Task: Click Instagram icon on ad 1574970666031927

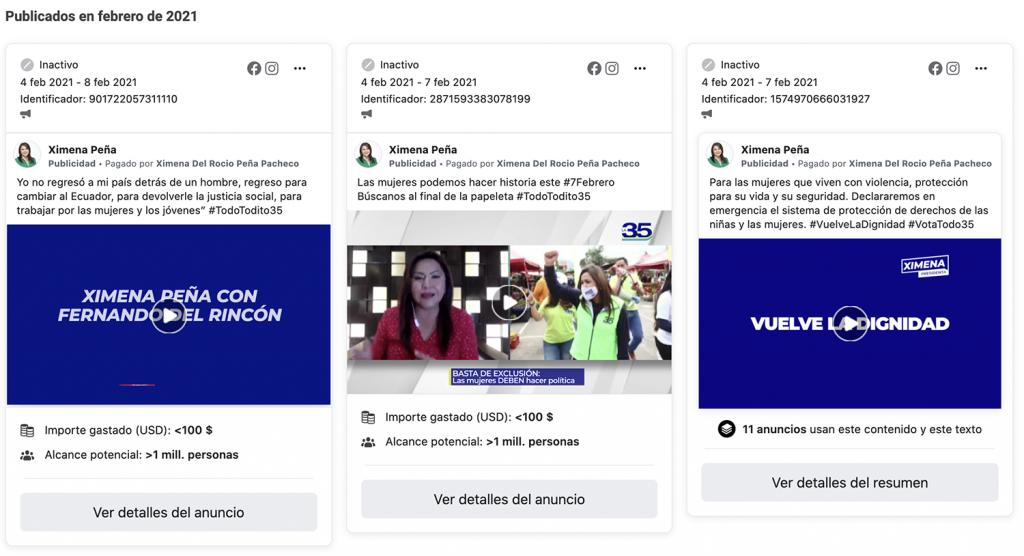Action: [x=953, y=69]
